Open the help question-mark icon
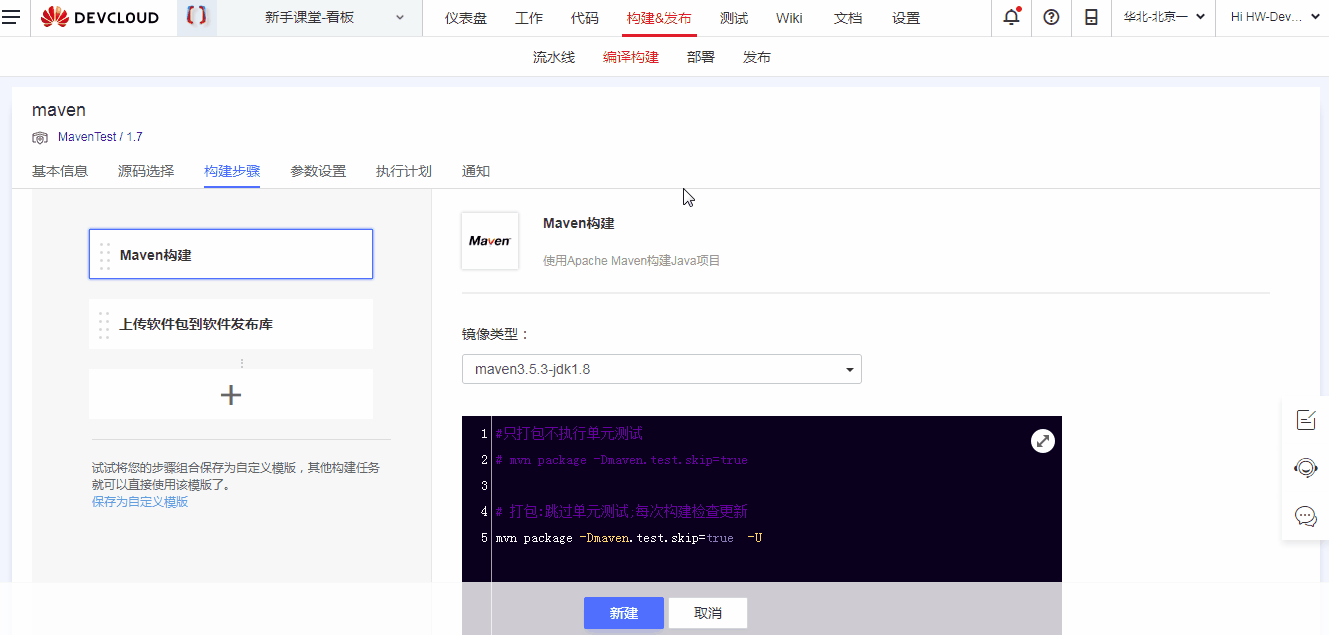Screen dimensions: 1329x635 1050,17
